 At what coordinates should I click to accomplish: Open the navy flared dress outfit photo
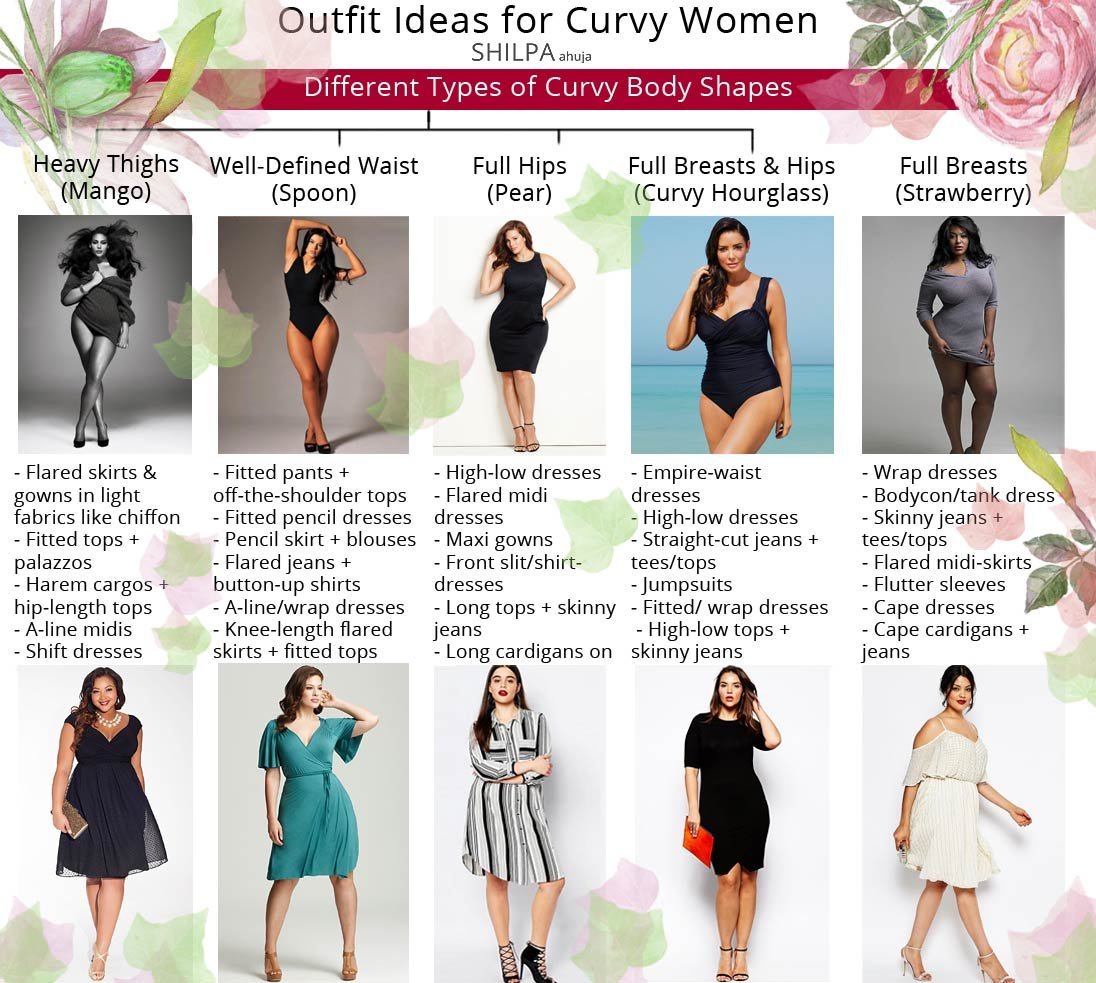coord(105,823)
